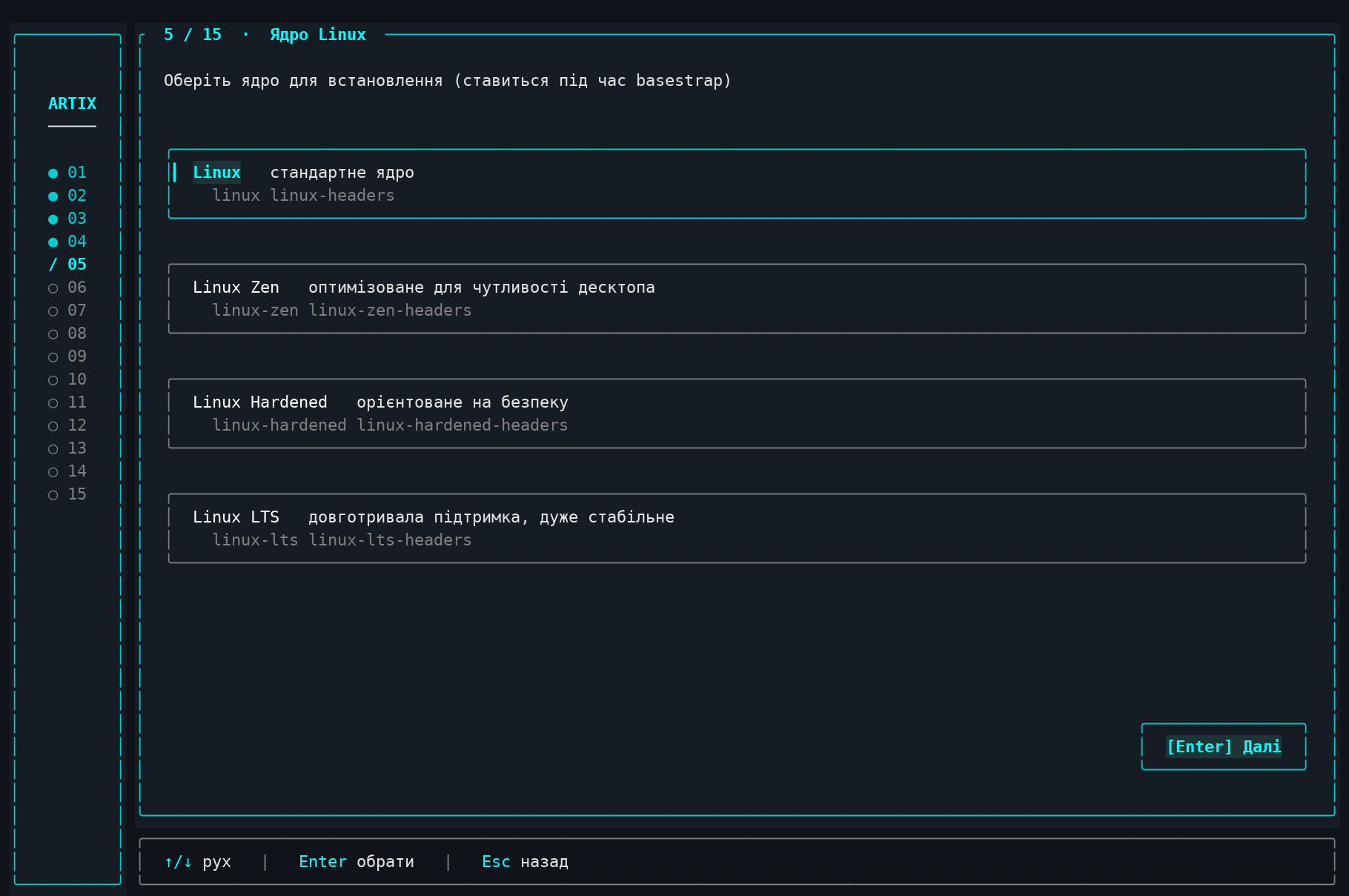This screenshot has height=896, width=1349.
Task: Jump to step 06 in sidebar
Action: 67,288
